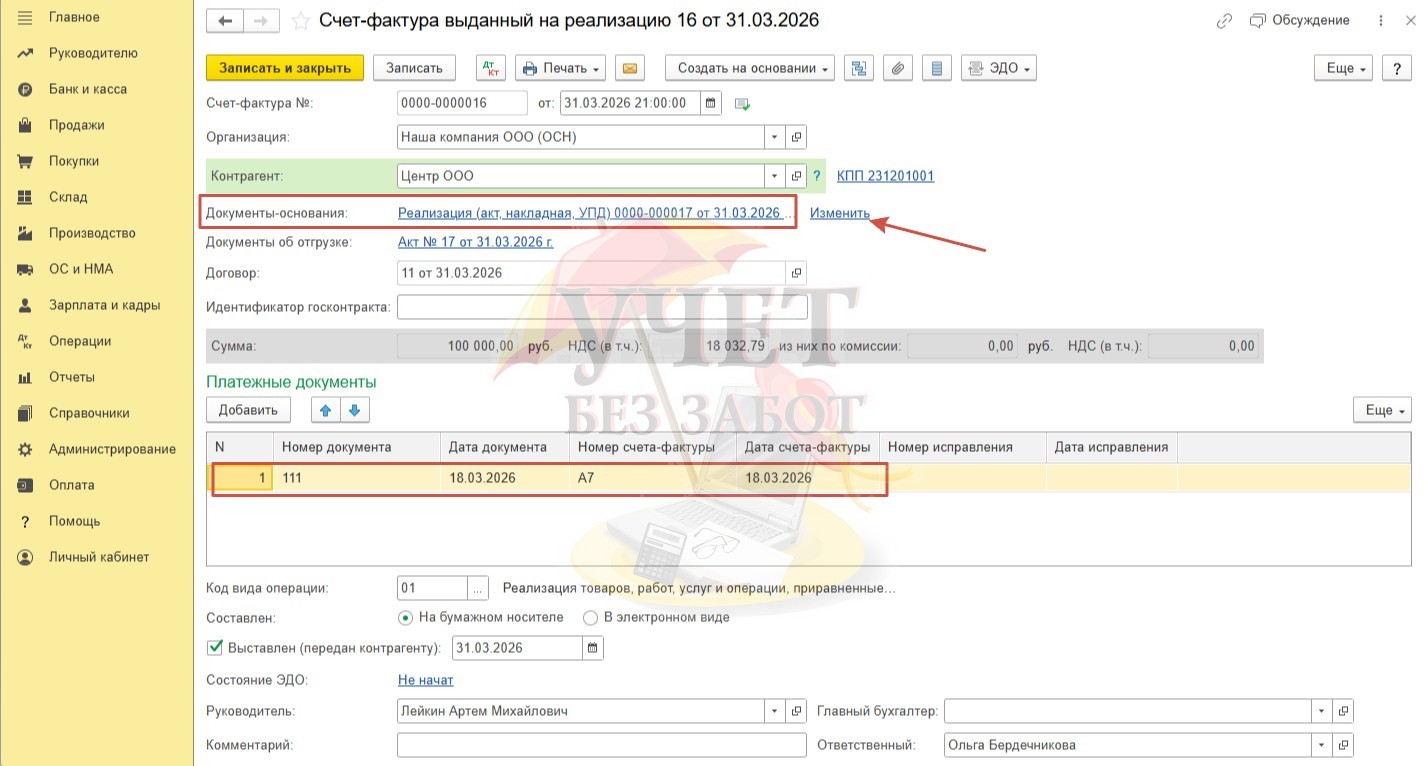
Task: Move payment row down with arrow icon
Action: [x=356, y=410]
